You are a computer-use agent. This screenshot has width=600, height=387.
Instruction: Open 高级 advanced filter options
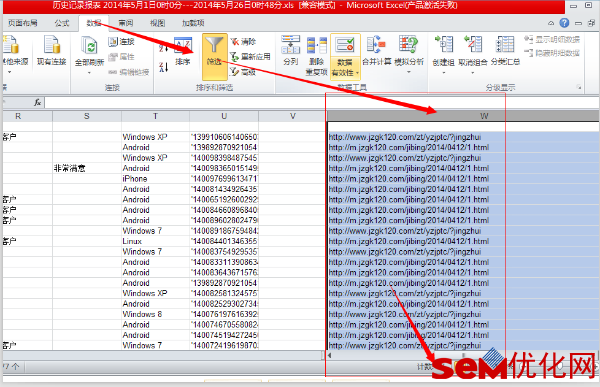tap(243, 72)
